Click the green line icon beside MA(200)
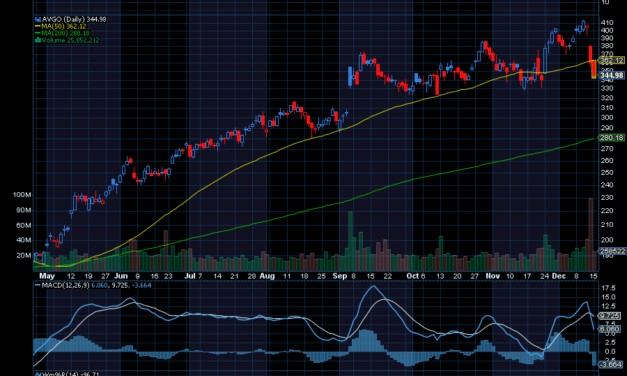Image resolution: width=627 pixels, height=376 pixels. click(x=38, y=33)
